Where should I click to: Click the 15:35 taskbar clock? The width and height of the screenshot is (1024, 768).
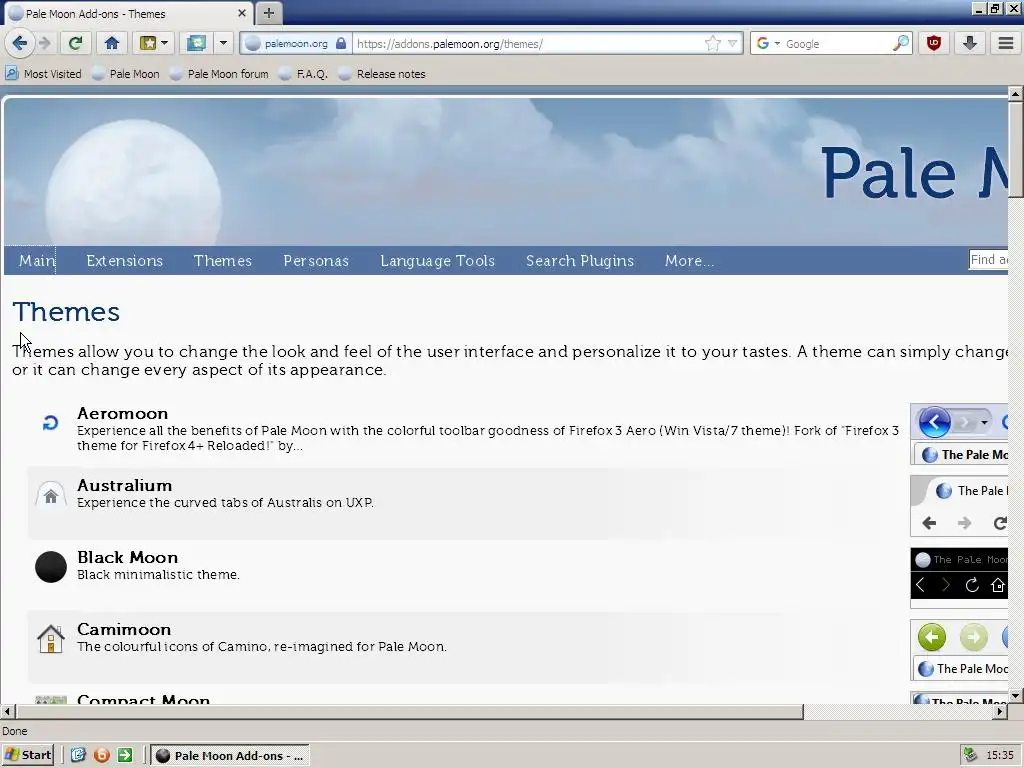coord(1000,756)
